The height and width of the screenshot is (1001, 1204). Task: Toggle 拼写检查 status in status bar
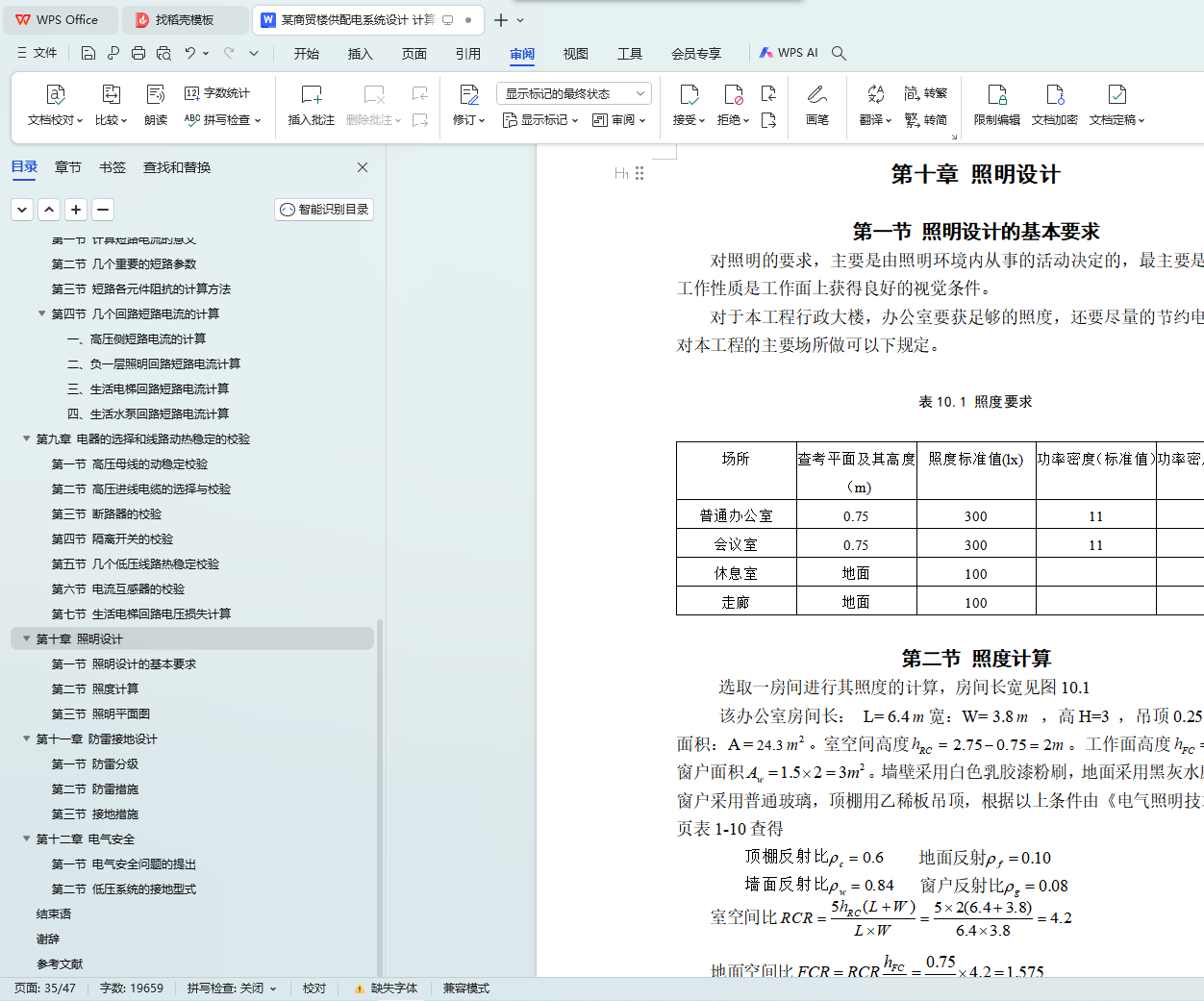(x=232, y=988)
